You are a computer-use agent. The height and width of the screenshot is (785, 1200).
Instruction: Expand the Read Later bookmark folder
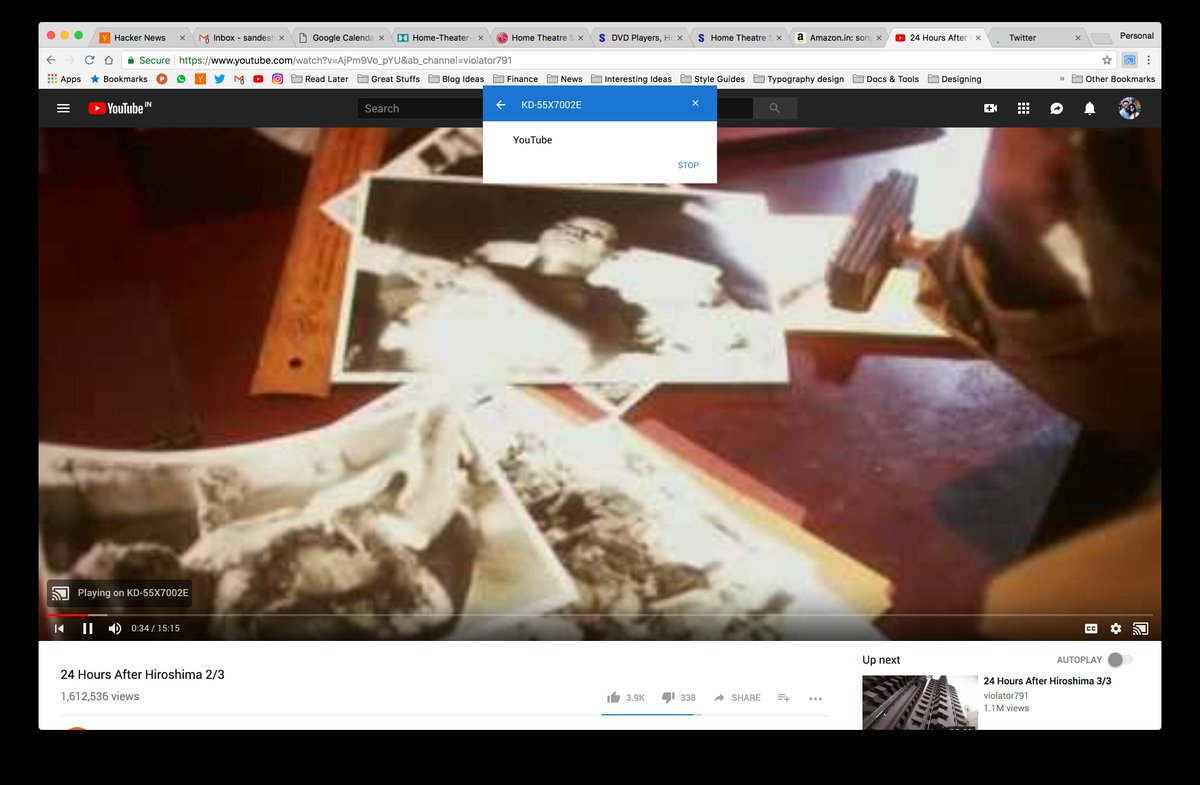click(x=319, y=79)
